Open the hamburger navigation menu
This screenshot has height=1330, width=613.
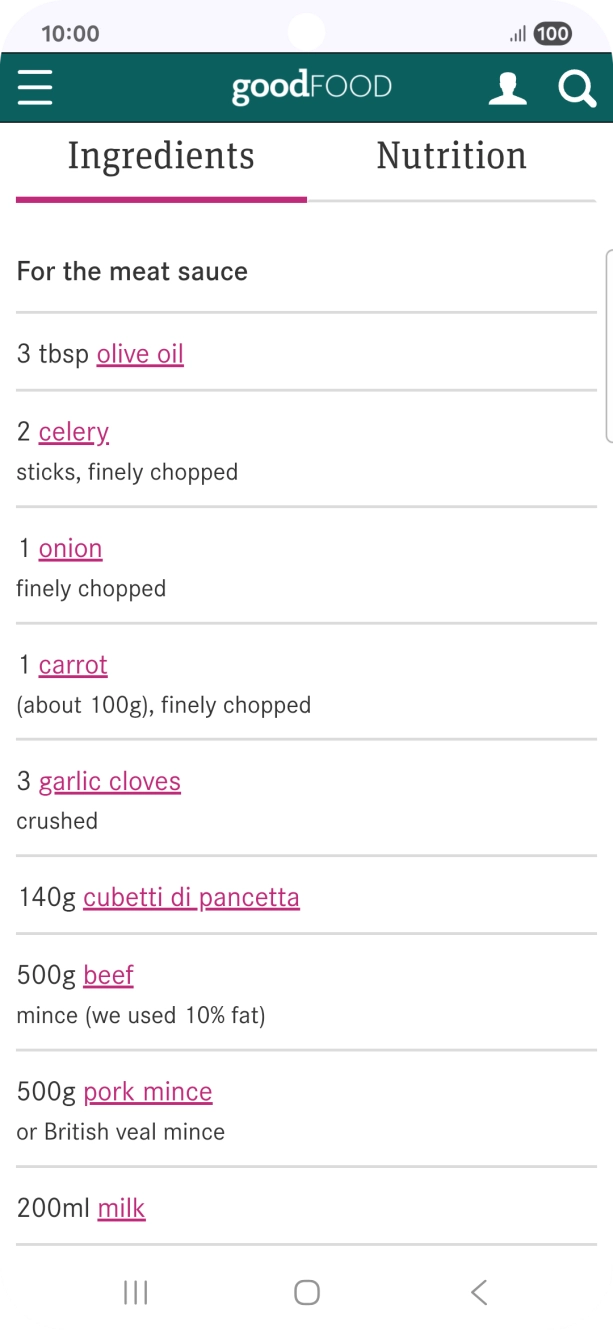pyautogui.click(x=35, y=88)
